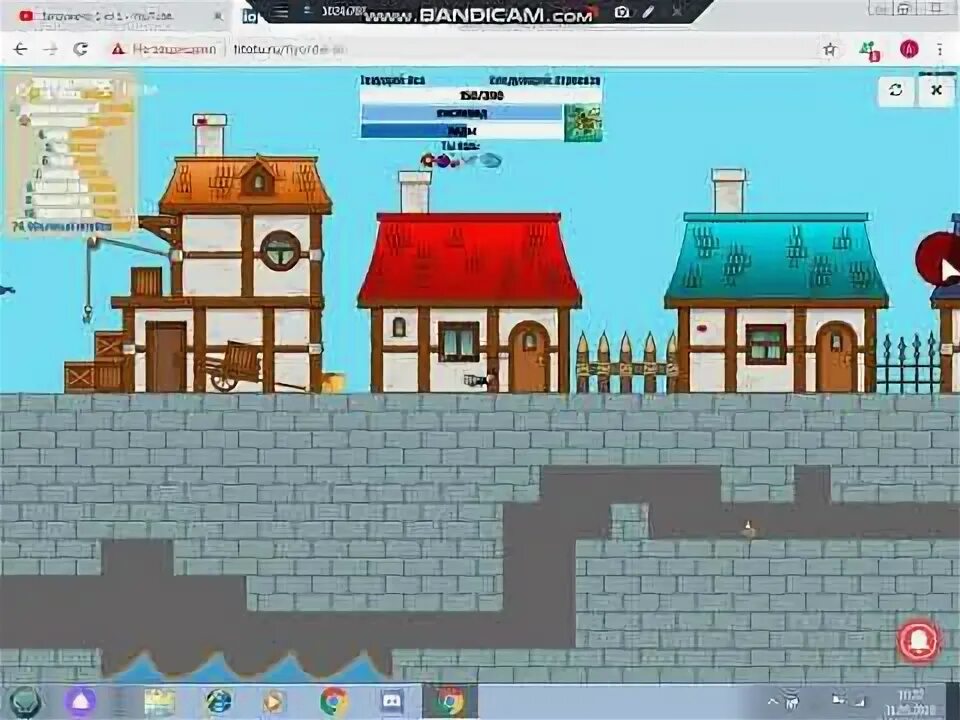Screen dimensions: 960x720
Task: Open the Chrome three-dot menu
Action: click(x=938, y=48)
